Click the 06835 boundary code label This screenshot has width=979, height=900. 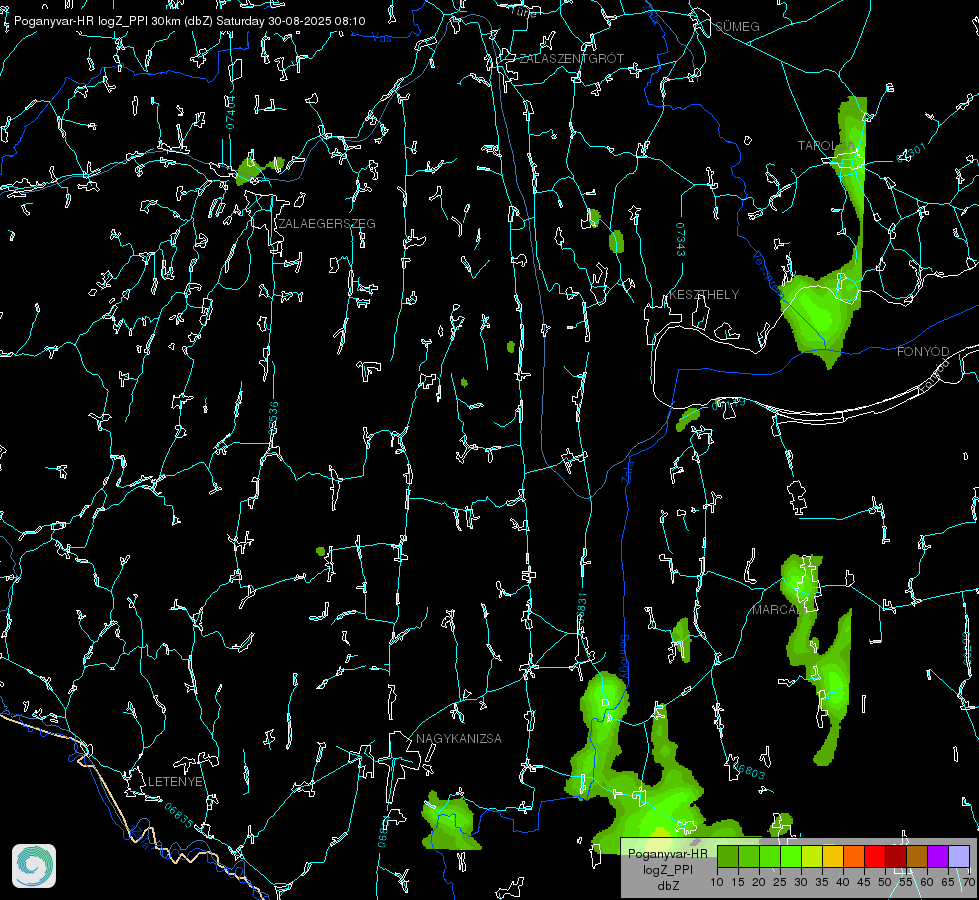179,816
